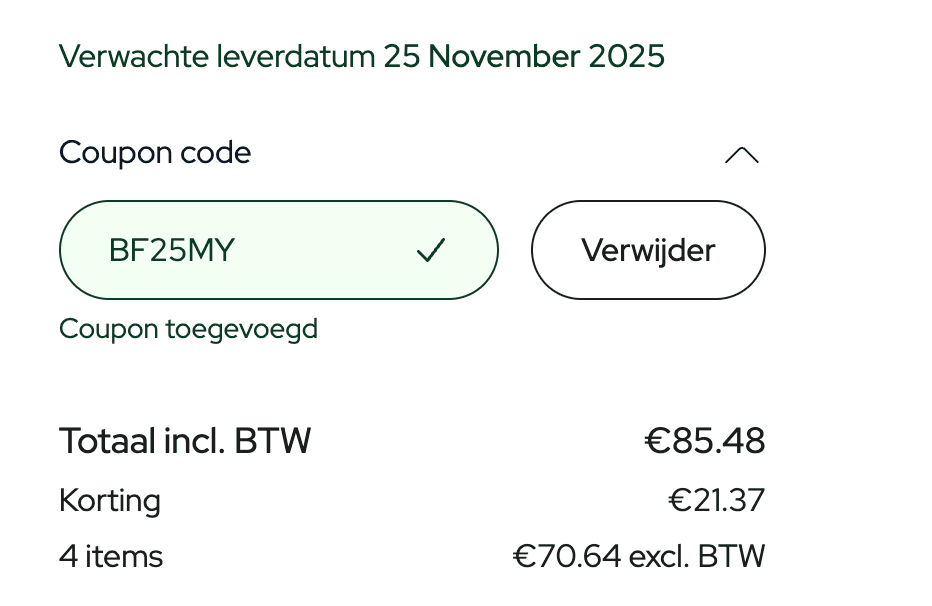Viewport: 932px width, 606px height.
Task: Click the Totaal incl. BTW label
Action: point(185,440)
